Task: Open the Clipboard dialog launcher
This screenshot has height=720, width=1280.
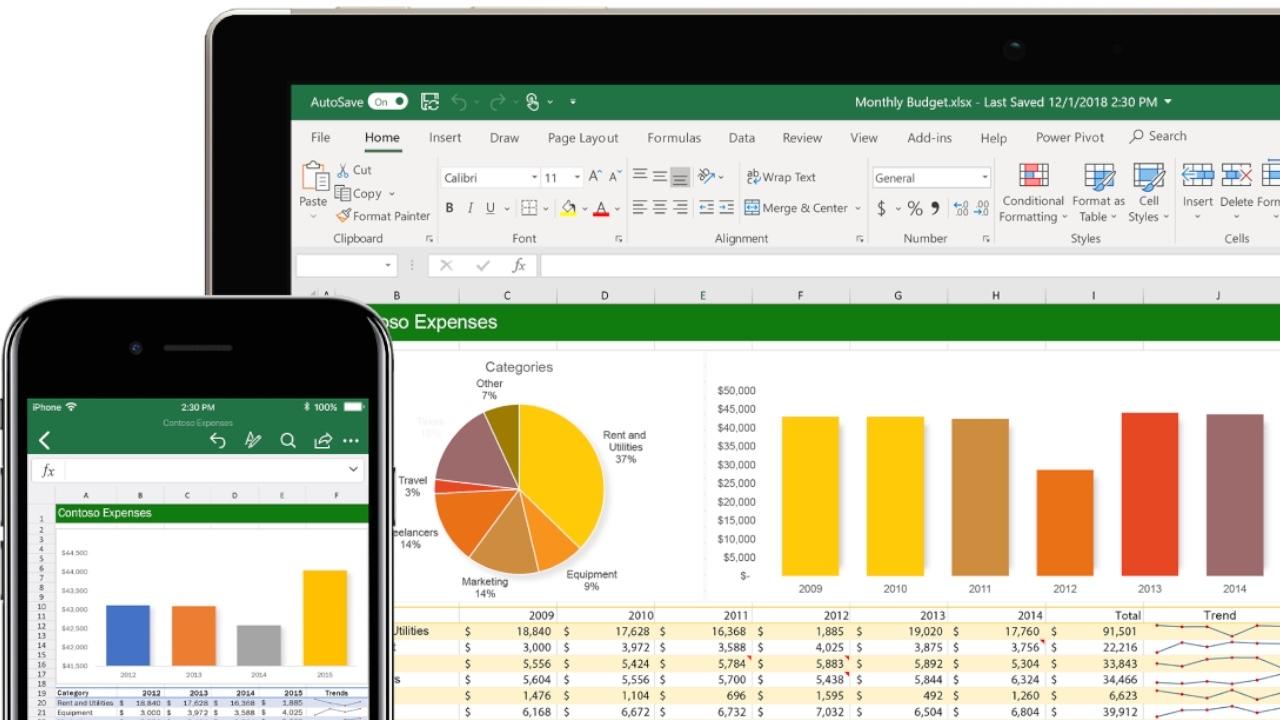Action: tap(429, 239)
